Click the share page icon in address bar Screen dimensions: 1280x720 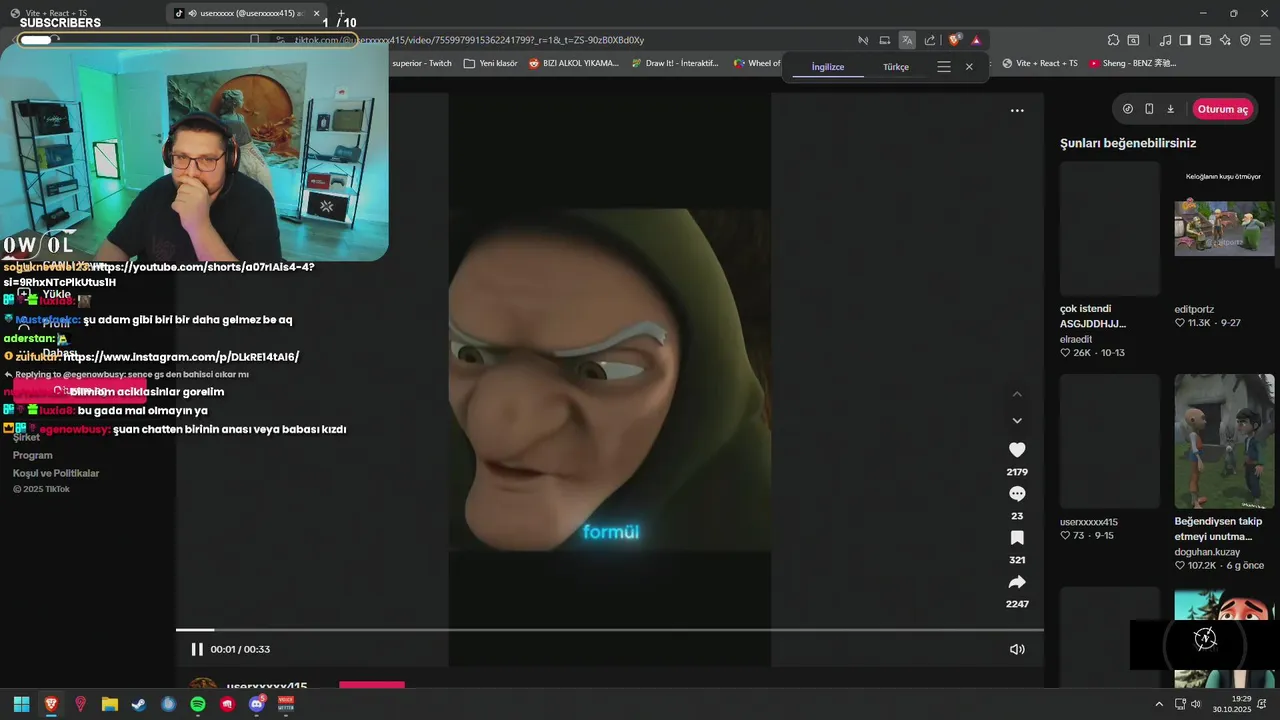coord(930,40)
